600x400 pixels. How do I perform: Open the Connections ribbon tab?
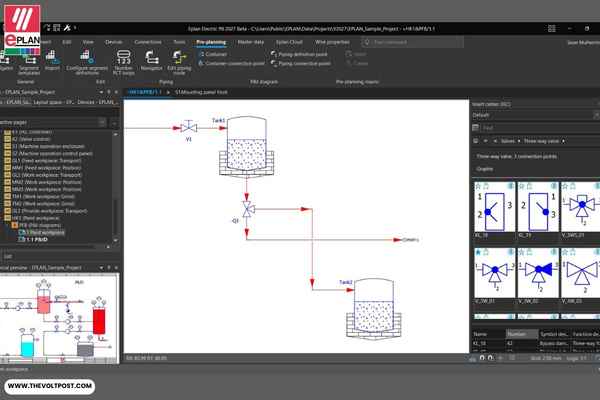pyautogui.click(x=148, y=42)
